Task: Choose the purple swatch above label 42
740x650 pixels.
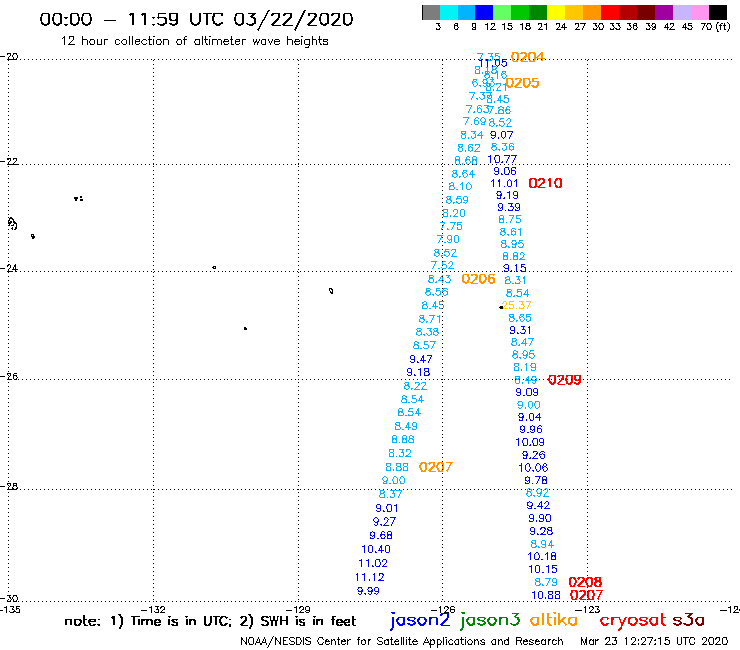Action: [x=664, y=12]
